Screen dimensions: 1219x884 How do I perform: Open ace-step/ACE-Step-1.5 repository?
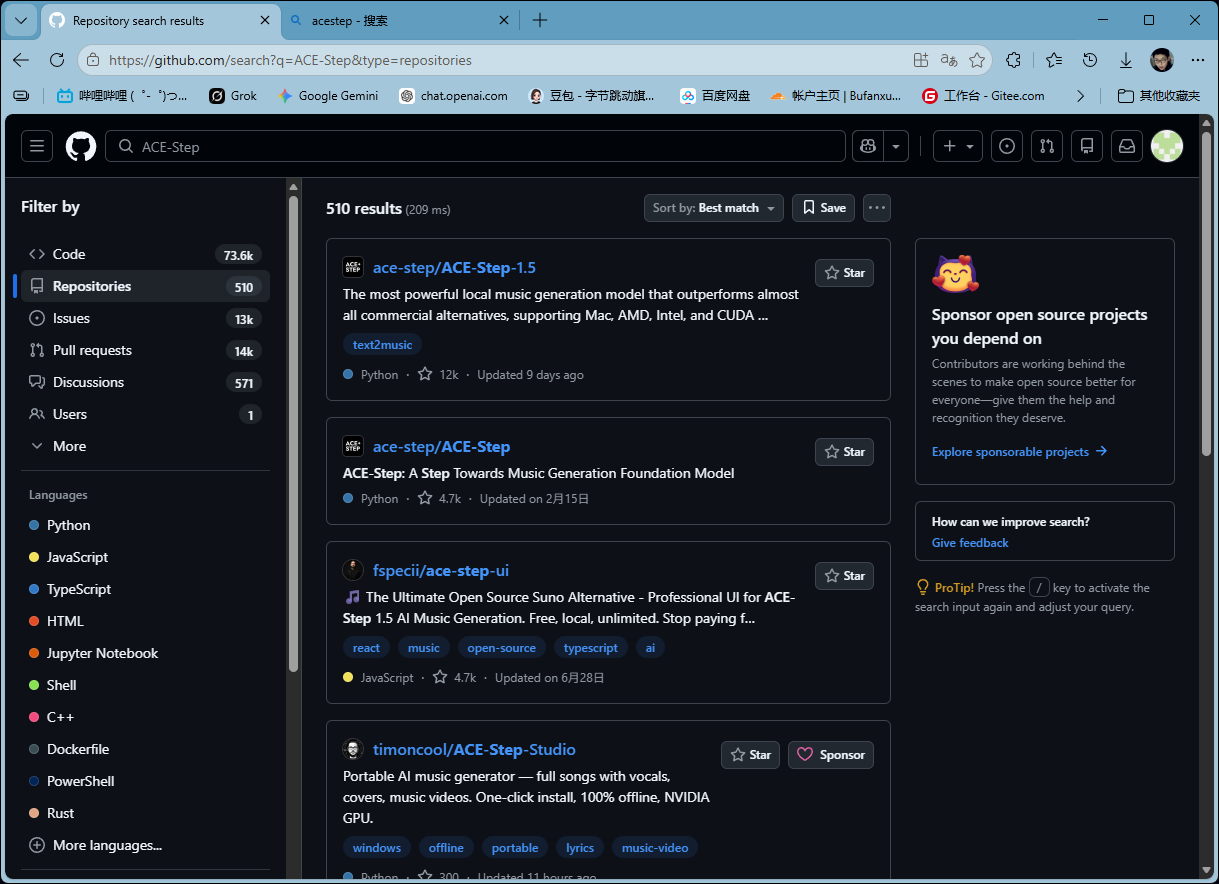(454, 268)
